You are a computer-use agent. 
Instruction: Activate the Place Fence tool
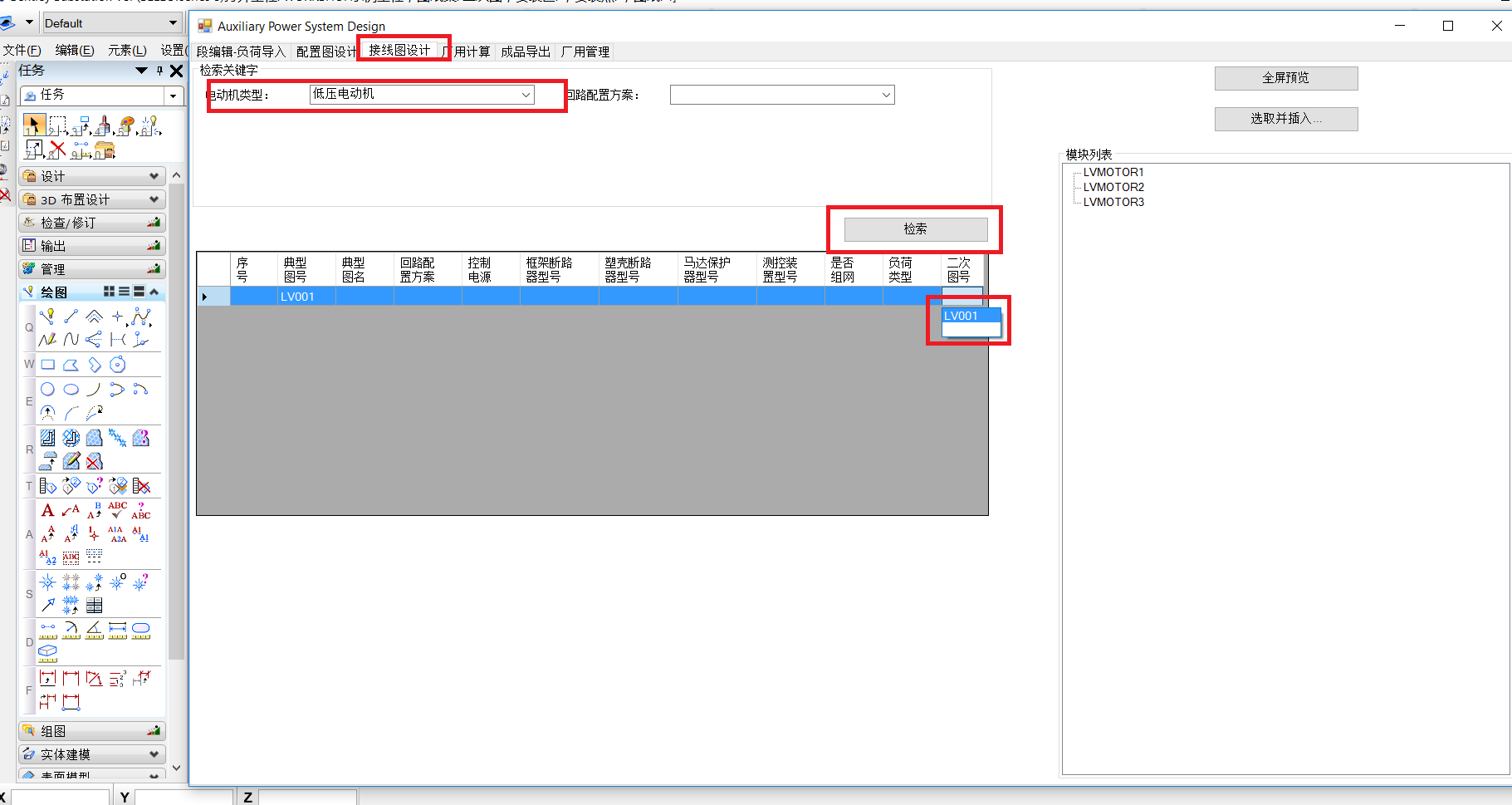[x=57, y=125]
